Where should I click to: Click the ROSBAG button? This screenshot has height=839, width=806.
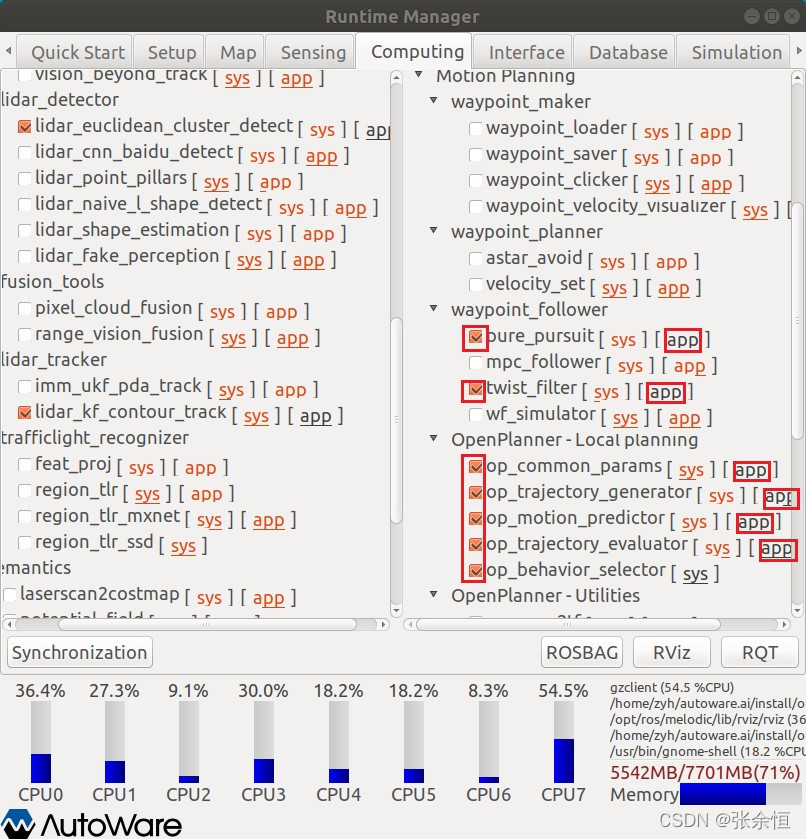click(x=582, y=653)
